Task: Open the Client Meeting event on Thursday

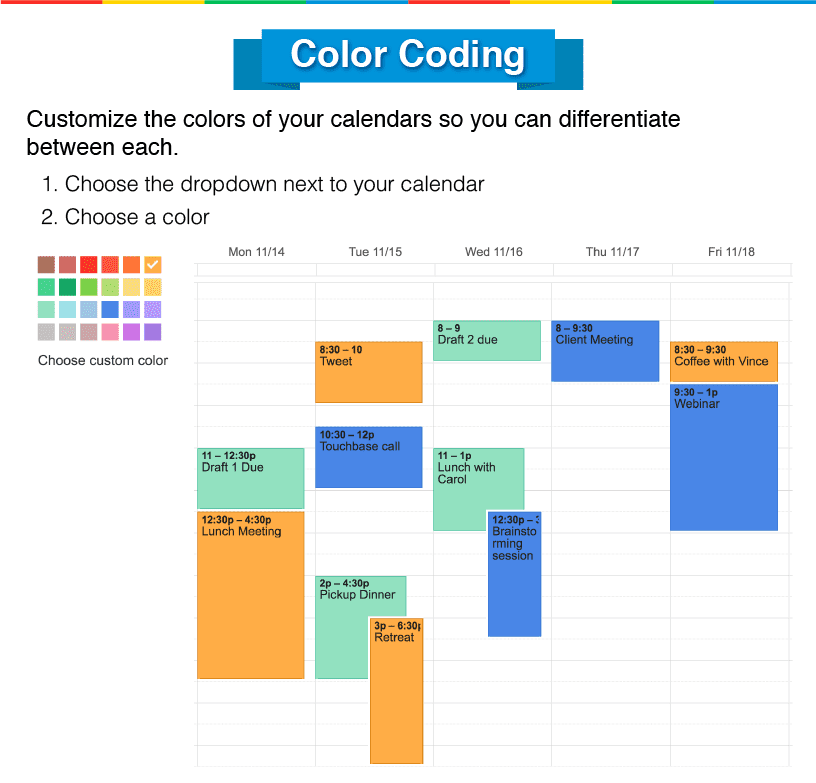Action: 604,350
